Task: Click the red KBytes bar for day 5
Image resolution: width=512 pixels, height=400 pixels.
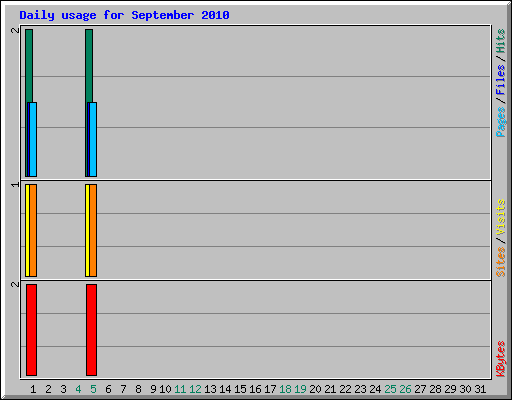Action: point(91,330)
